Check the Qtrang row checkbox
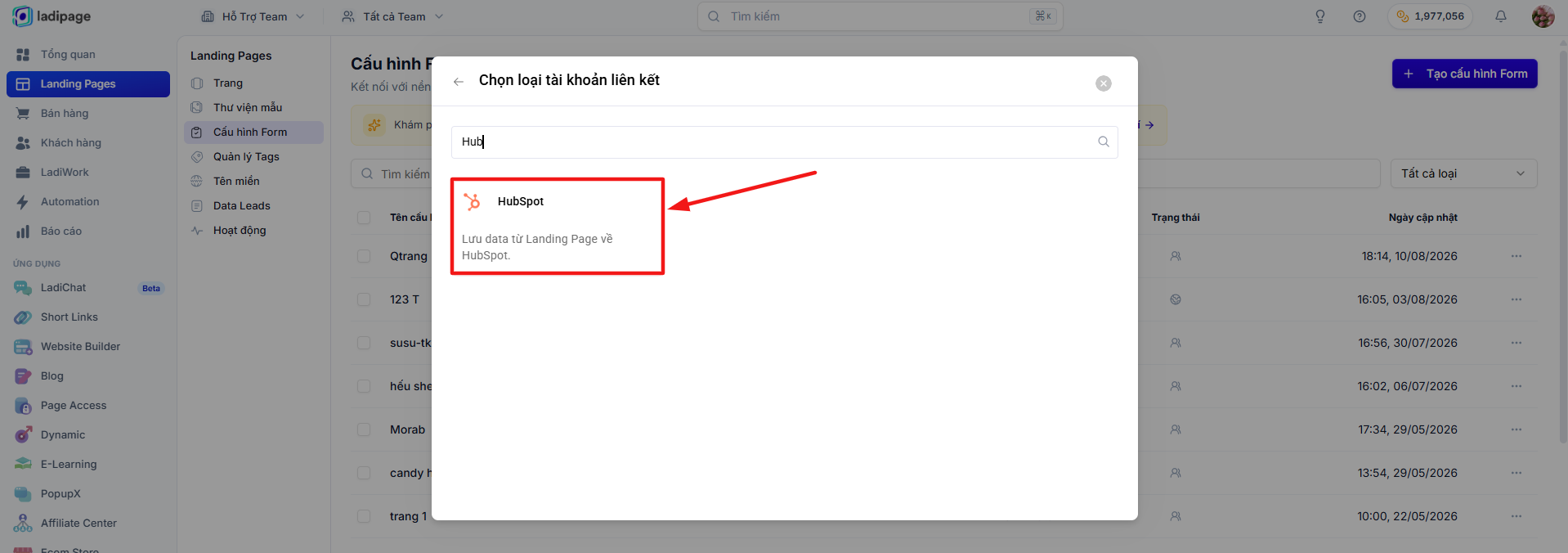This screenshot has height=553, width=1568. pyautogui.click(x=364, y=256)
